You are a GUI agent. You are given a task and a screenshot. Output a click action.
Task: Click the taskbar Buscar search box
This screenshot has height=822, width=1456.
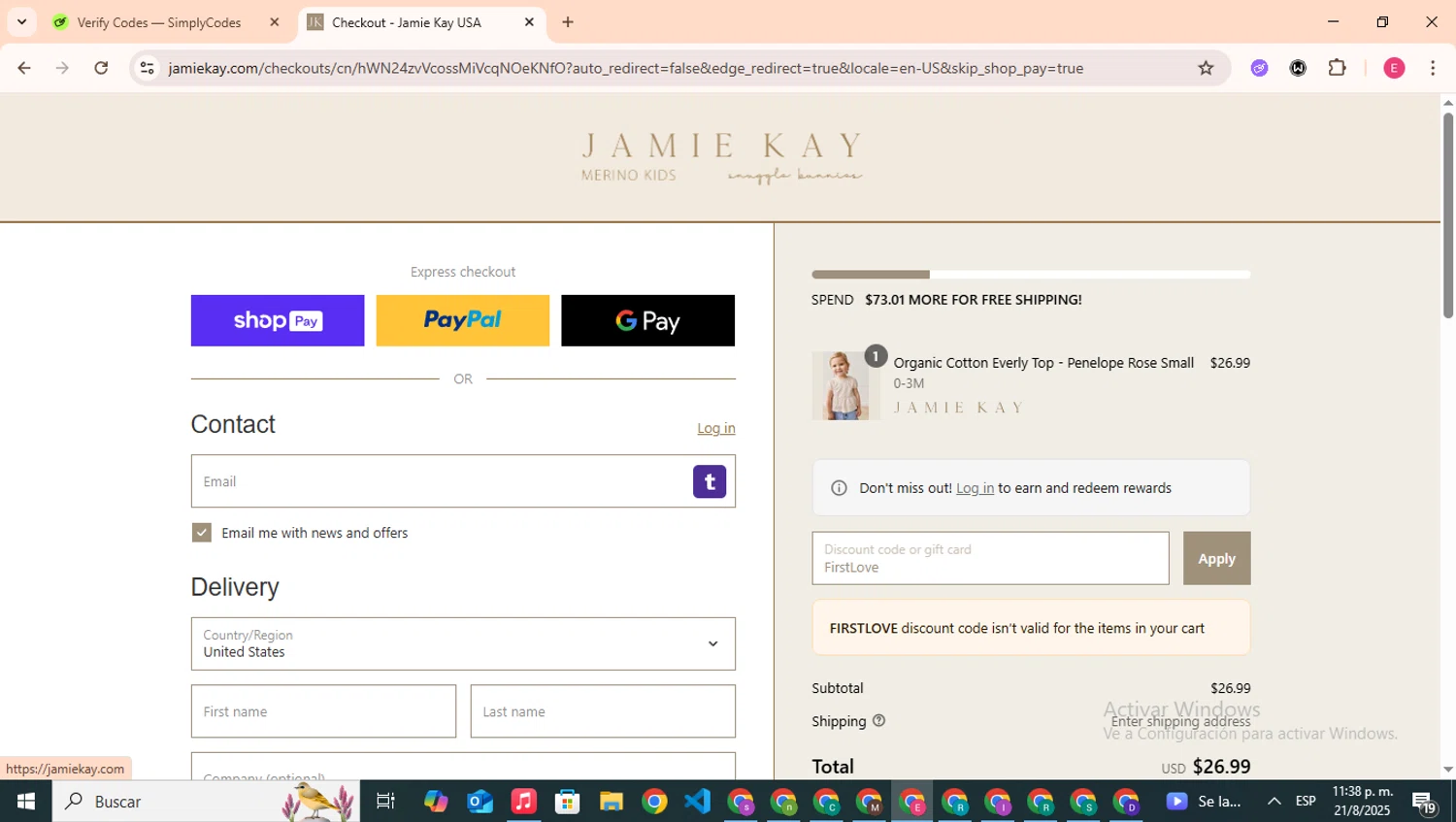click(x=206, y=802)
